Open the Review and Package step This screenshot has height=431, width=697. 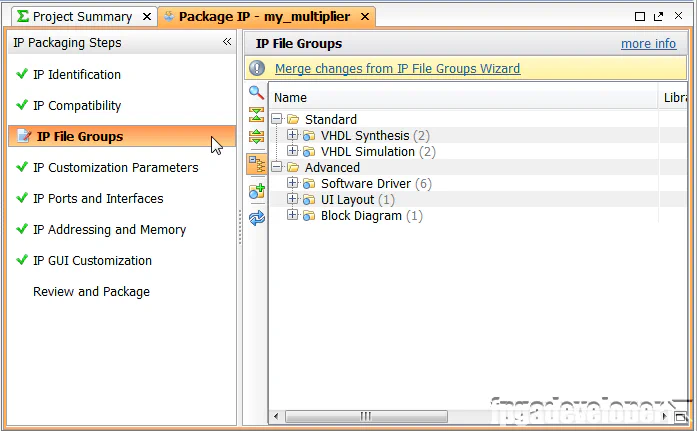point(91,291)
